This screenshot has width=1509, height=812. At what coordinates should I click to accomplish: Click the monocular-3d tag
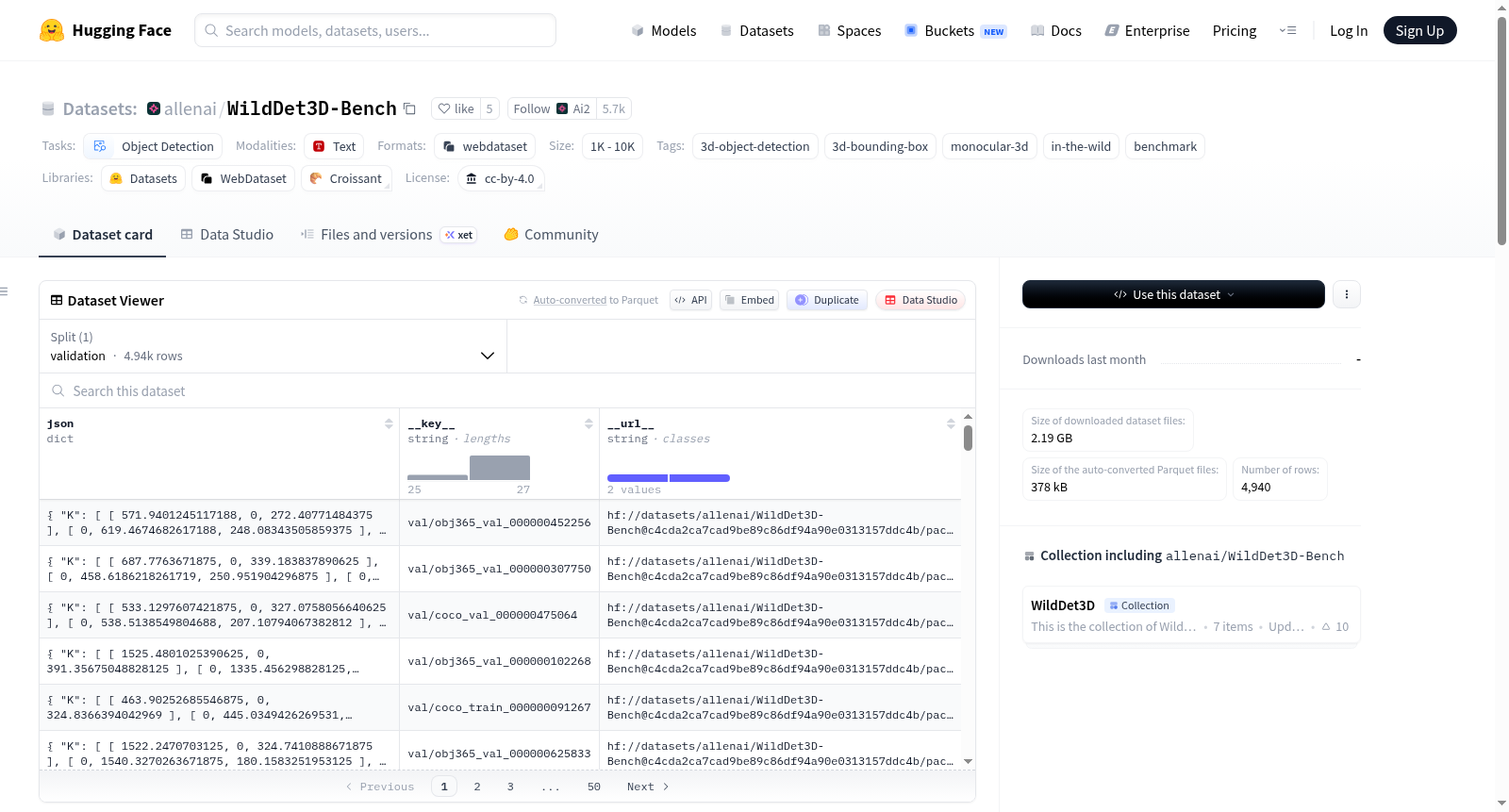click(989, 146)
